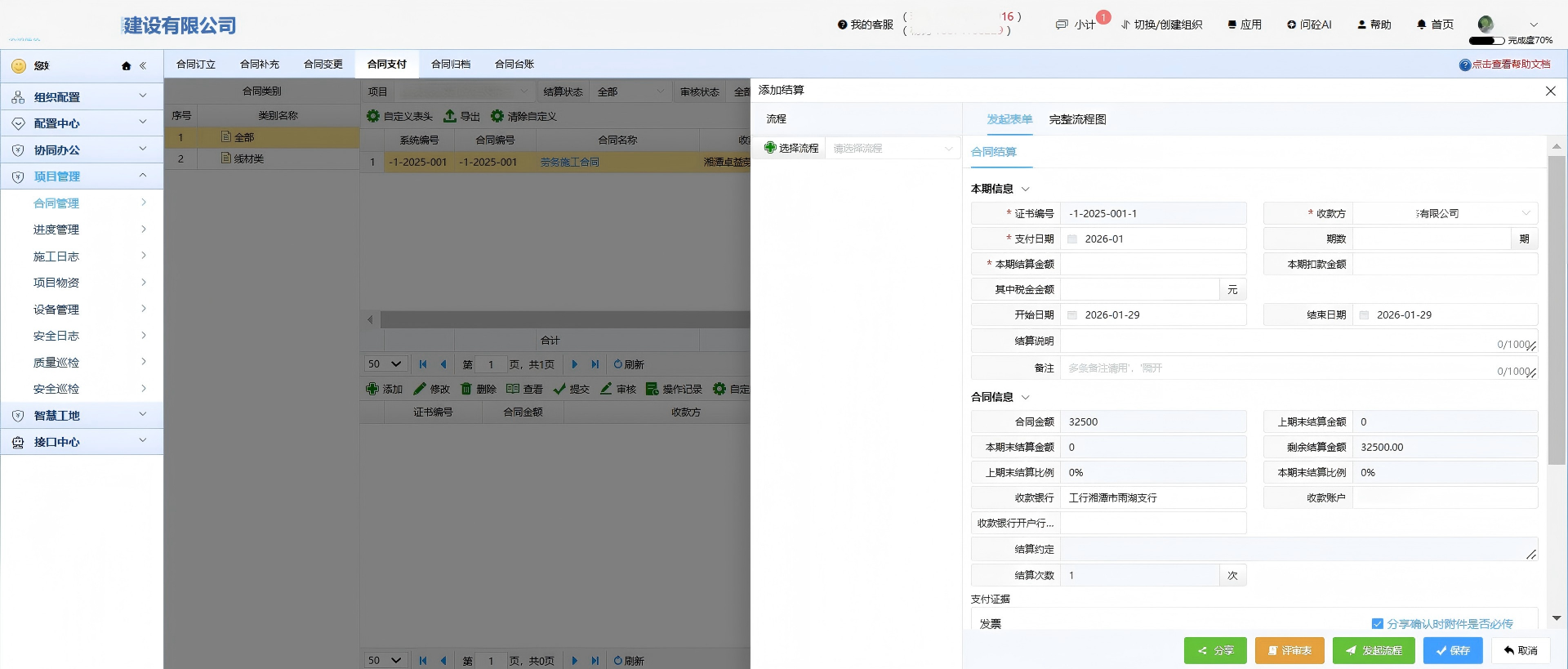Click the 导出 export icon
1568x669 pixels.
point(450,116)
